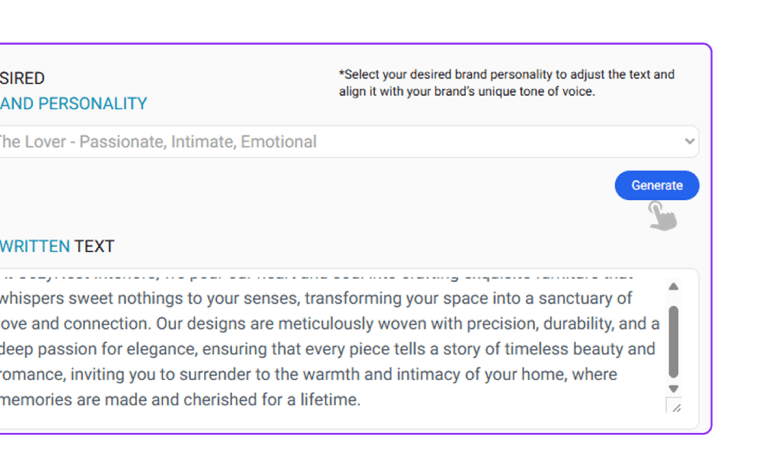Click inside the rewritten text area

[330, 350]
